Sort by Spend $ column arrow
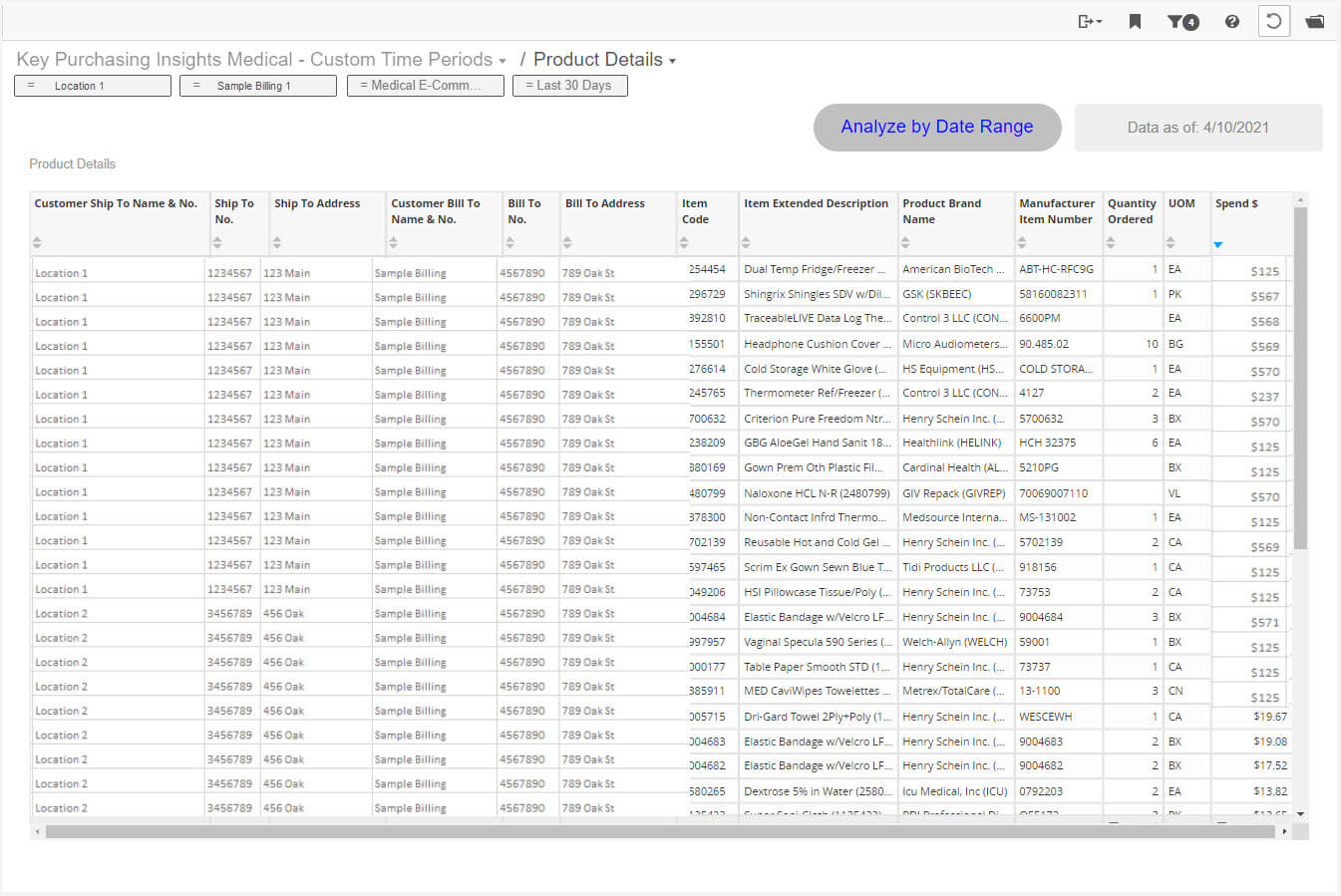This screenshot has width=1341, height=896. click(x=1218, y=244)
